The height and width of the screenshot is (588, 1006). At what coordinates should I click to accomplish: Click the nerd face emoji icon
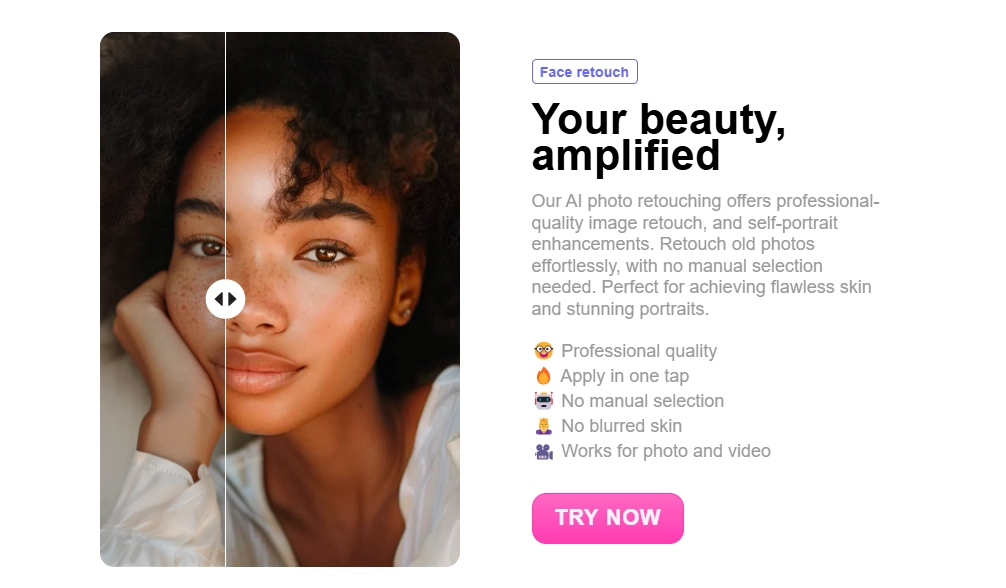click(x=543, y=351)
